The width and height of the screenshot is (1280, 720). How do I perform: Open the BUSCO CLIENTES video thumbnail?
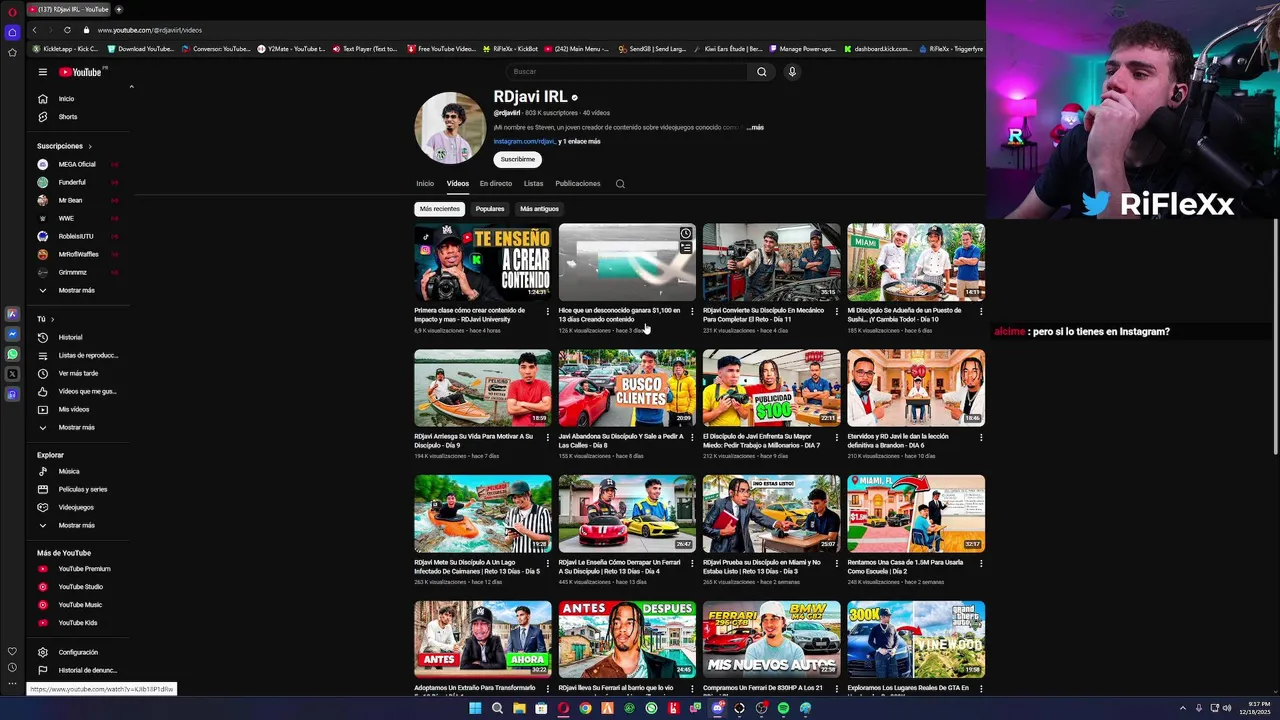pos(627,388)
